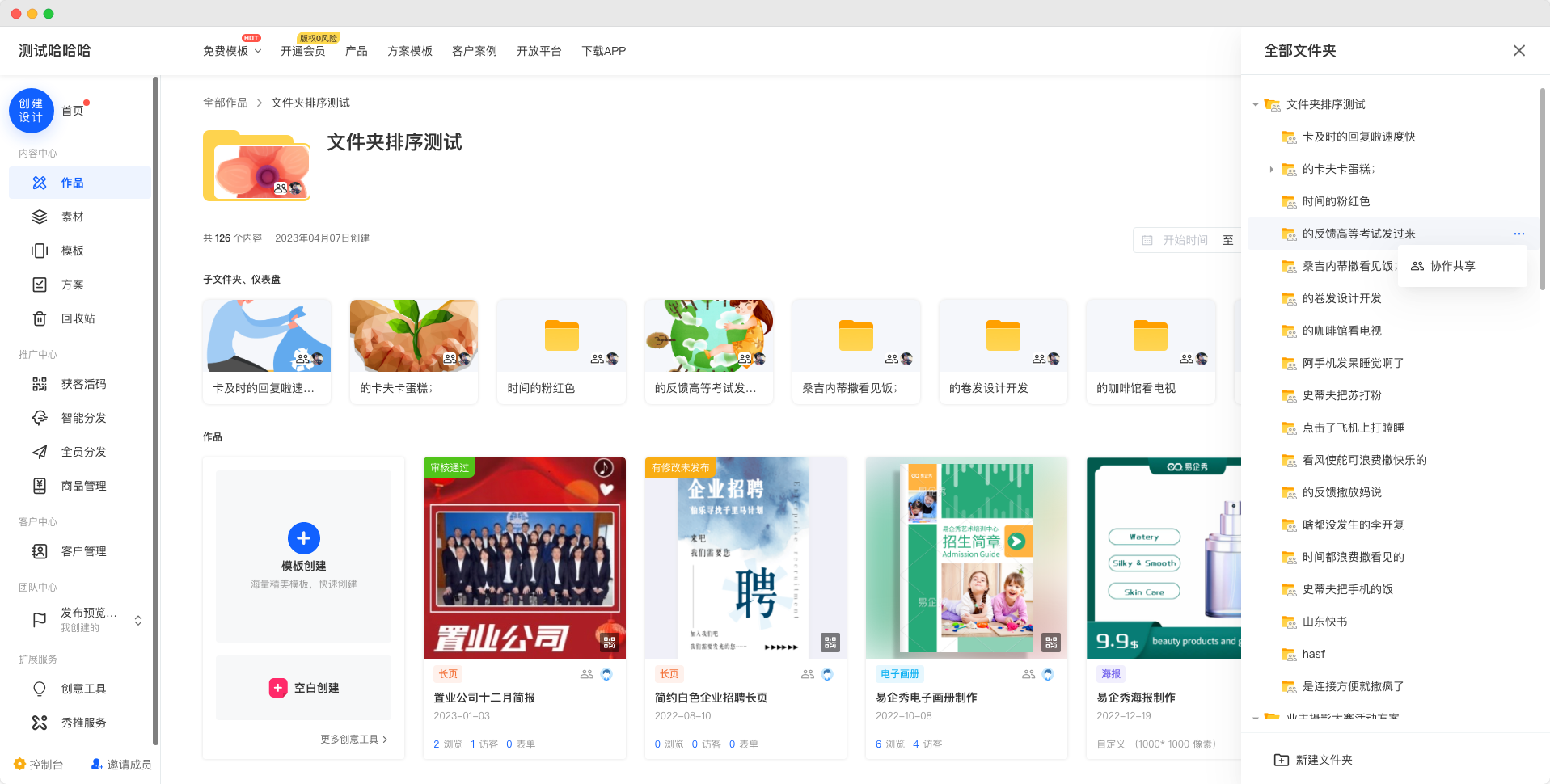This screenshot has height=784, width=1550.
Task: Close the 全部文件夹 panel
Action: (1519, 51)
